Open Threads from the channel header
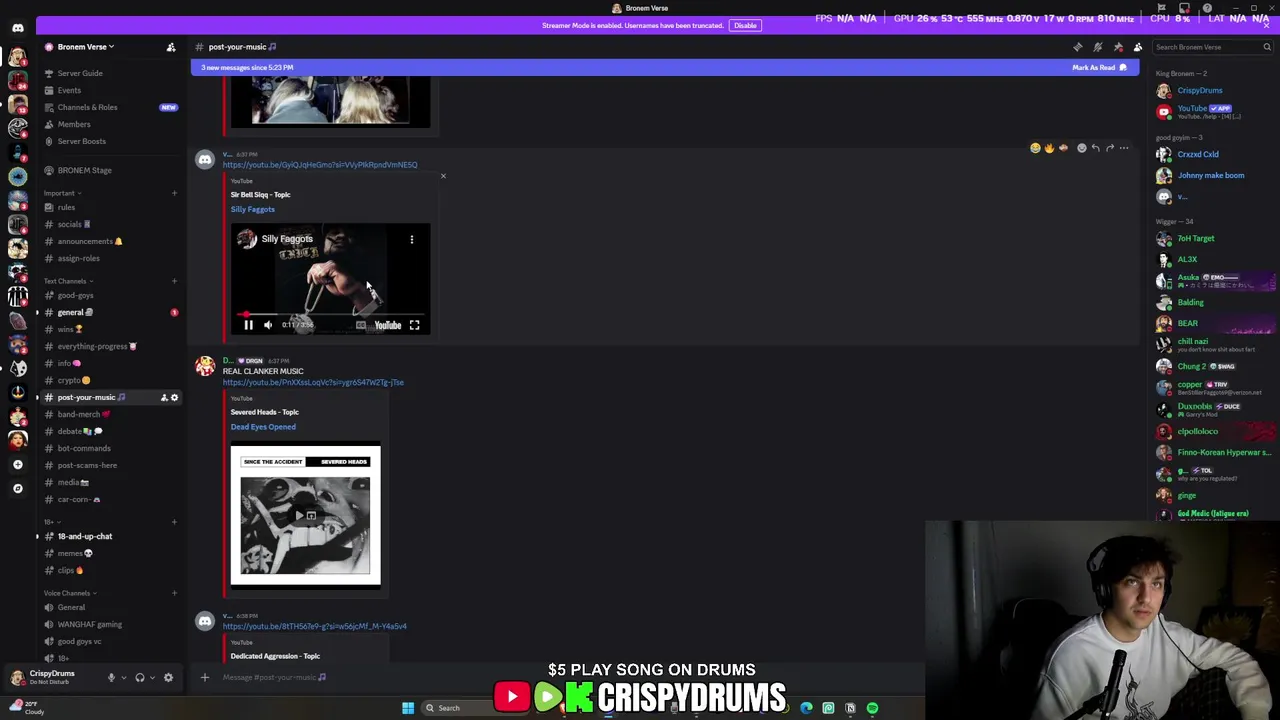Viewport: 1280px width, 720px height. click(x=1078, y=47)
